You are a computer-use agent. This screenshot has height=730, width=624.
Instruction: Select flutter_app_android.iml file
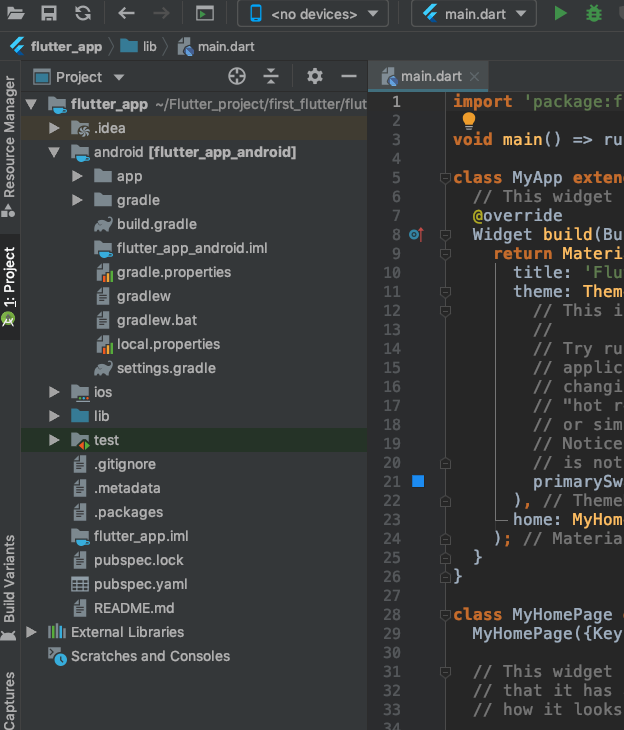pyautogui.click(x=192, y=248)
